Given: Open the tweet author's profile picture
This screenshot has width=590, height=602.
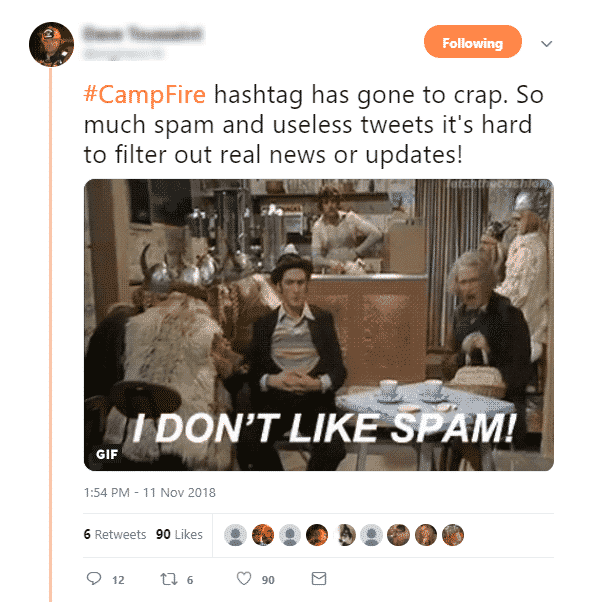Looking at the screenshot, I should (51, 44).
